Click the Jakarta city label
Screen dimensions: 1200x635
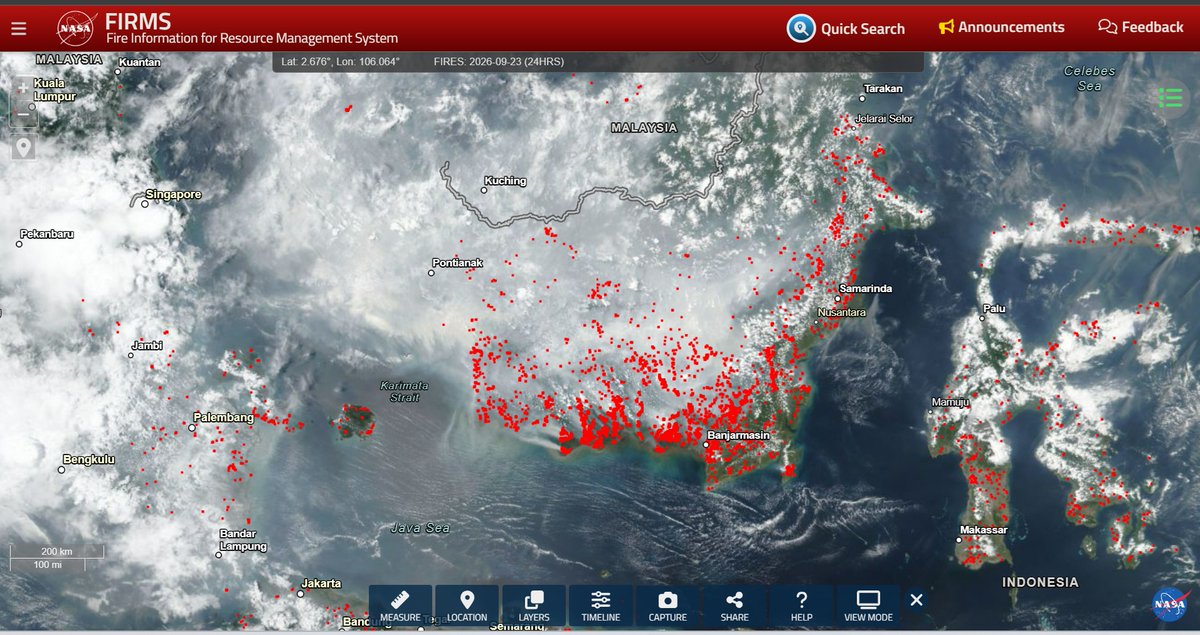click(322, 583)
